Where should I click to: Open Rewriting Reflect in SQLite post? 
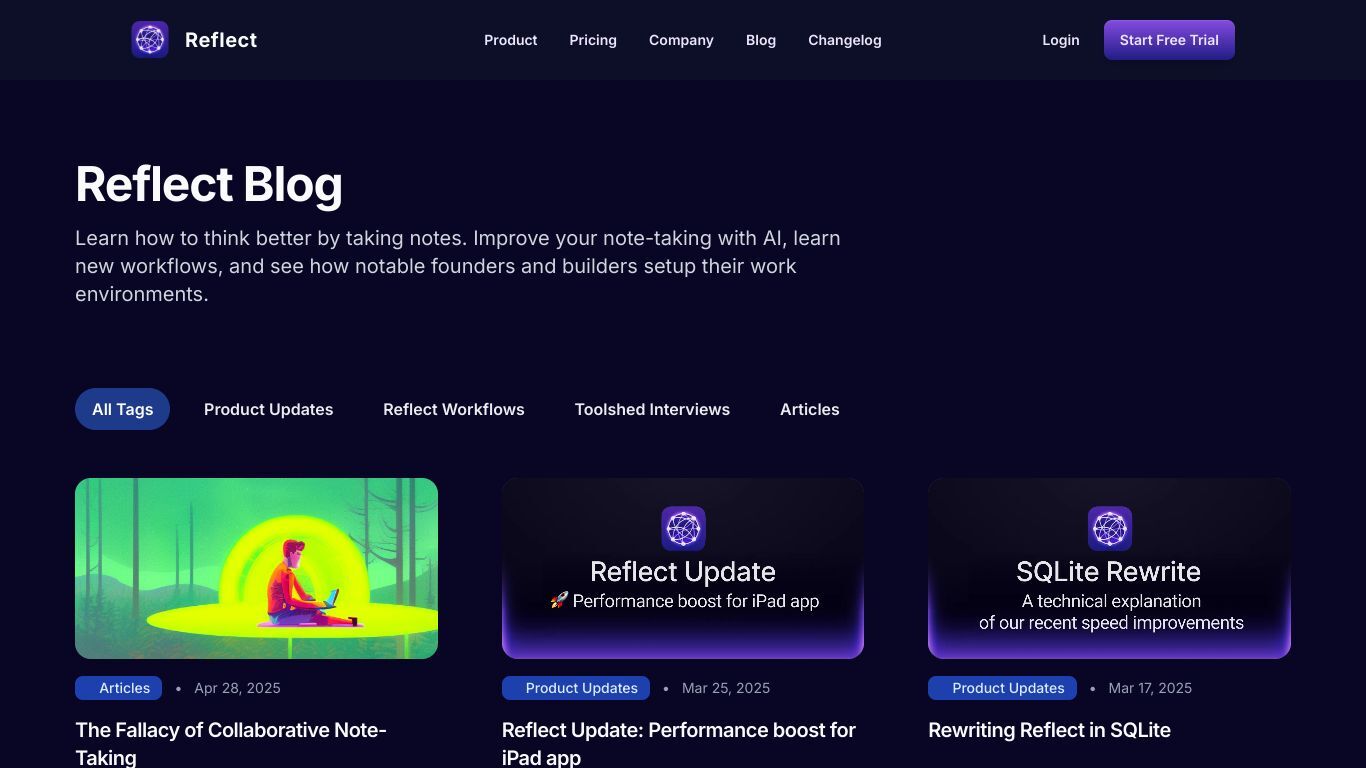1049,730
